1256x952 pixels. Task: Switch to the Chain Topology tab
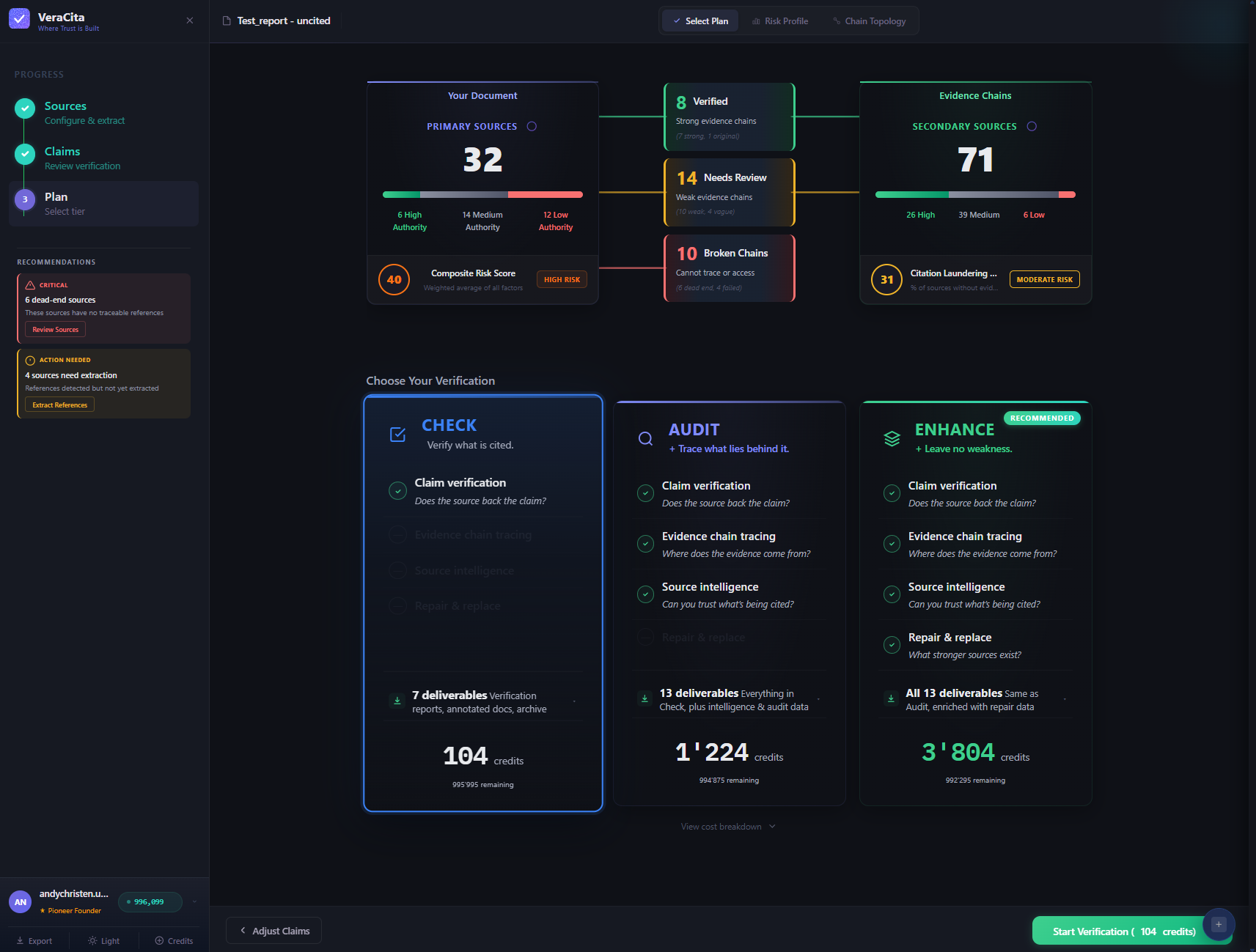tap(870, 21)
